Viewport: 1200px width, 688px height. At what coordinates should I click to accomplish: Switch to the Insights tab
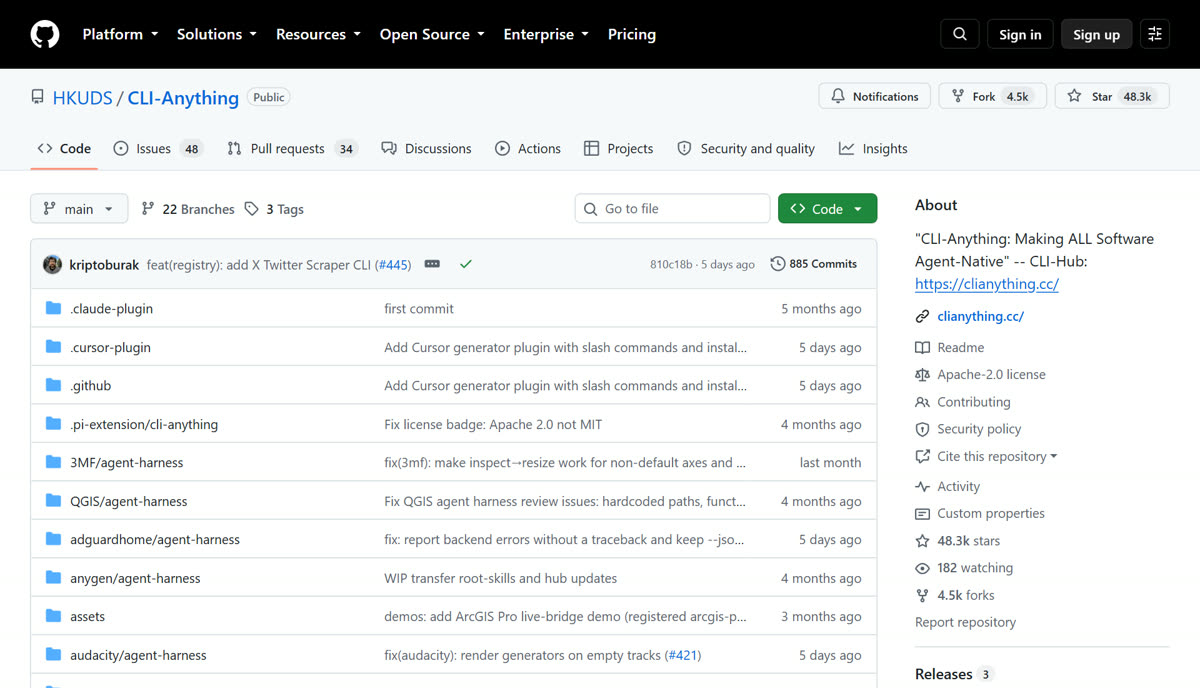pos(873,148)
